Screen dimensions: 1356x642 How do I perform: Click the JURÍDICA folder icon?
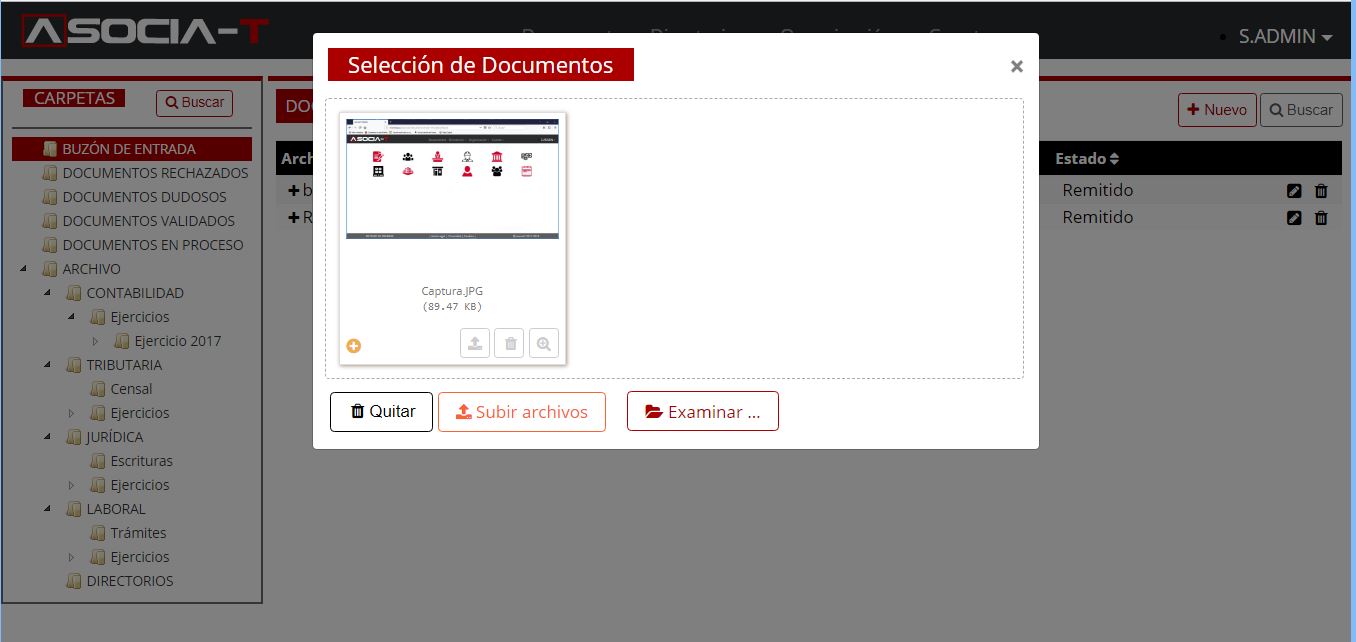(x=74, y=437)
